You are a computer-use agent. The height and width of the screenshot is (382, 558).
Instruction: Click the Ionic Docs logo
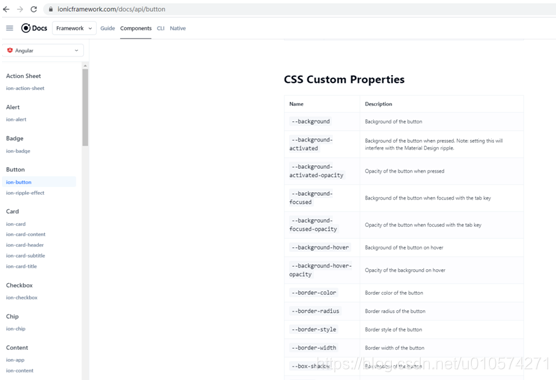tap(34, 28)
